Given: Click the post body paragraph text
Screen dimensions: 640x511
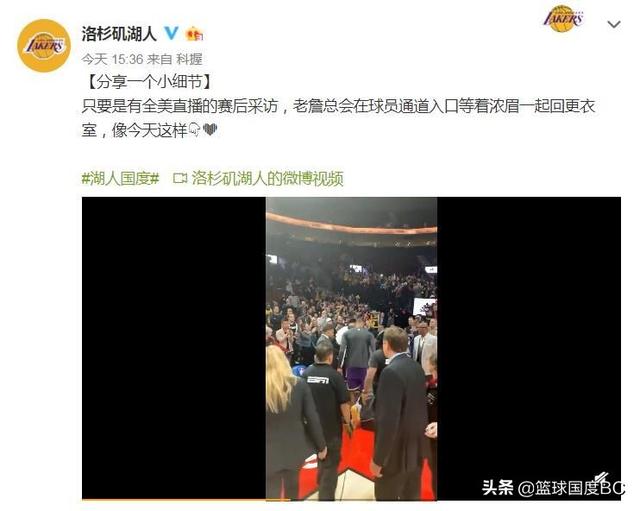Looking at the screenshot, I should tap(339, 118).
